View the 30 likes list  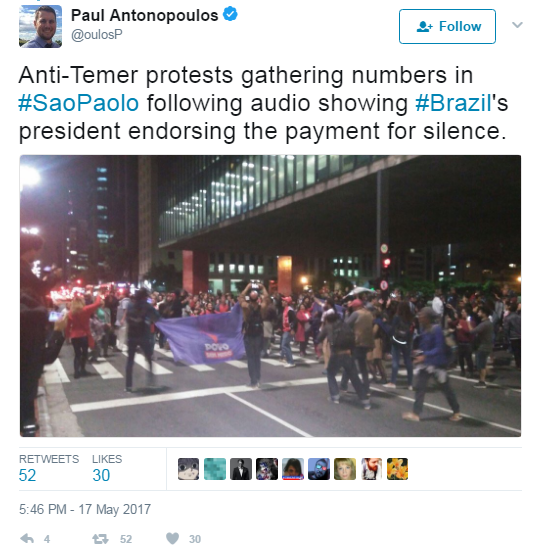(x=107, y=468)
